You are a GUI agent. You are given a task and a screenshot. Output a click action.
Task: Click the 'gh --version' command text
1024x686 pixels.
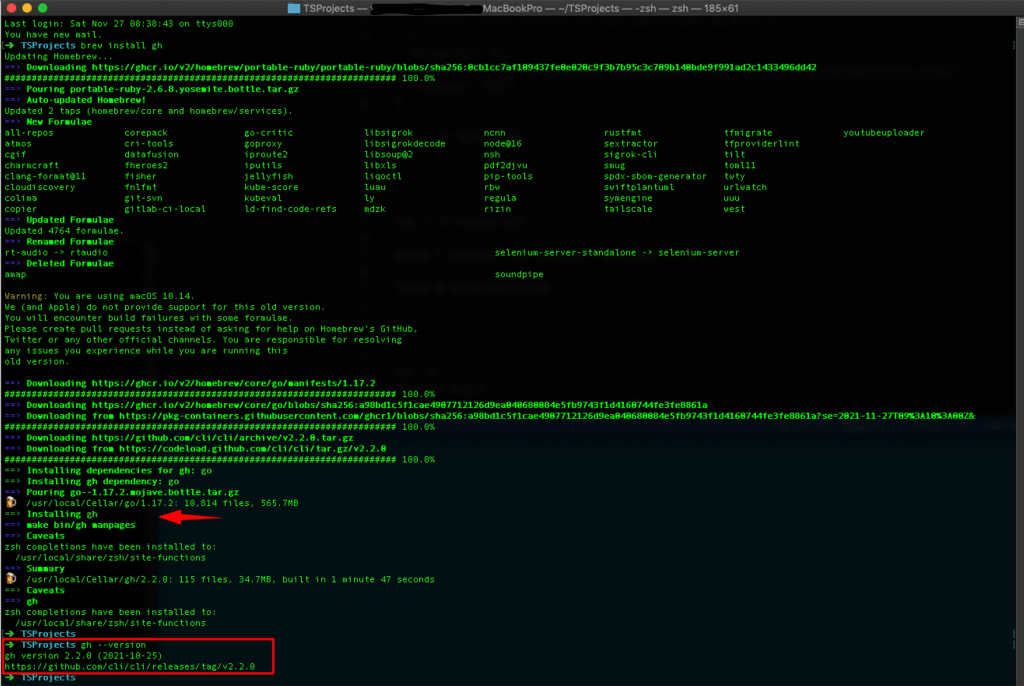coord(114,645)
